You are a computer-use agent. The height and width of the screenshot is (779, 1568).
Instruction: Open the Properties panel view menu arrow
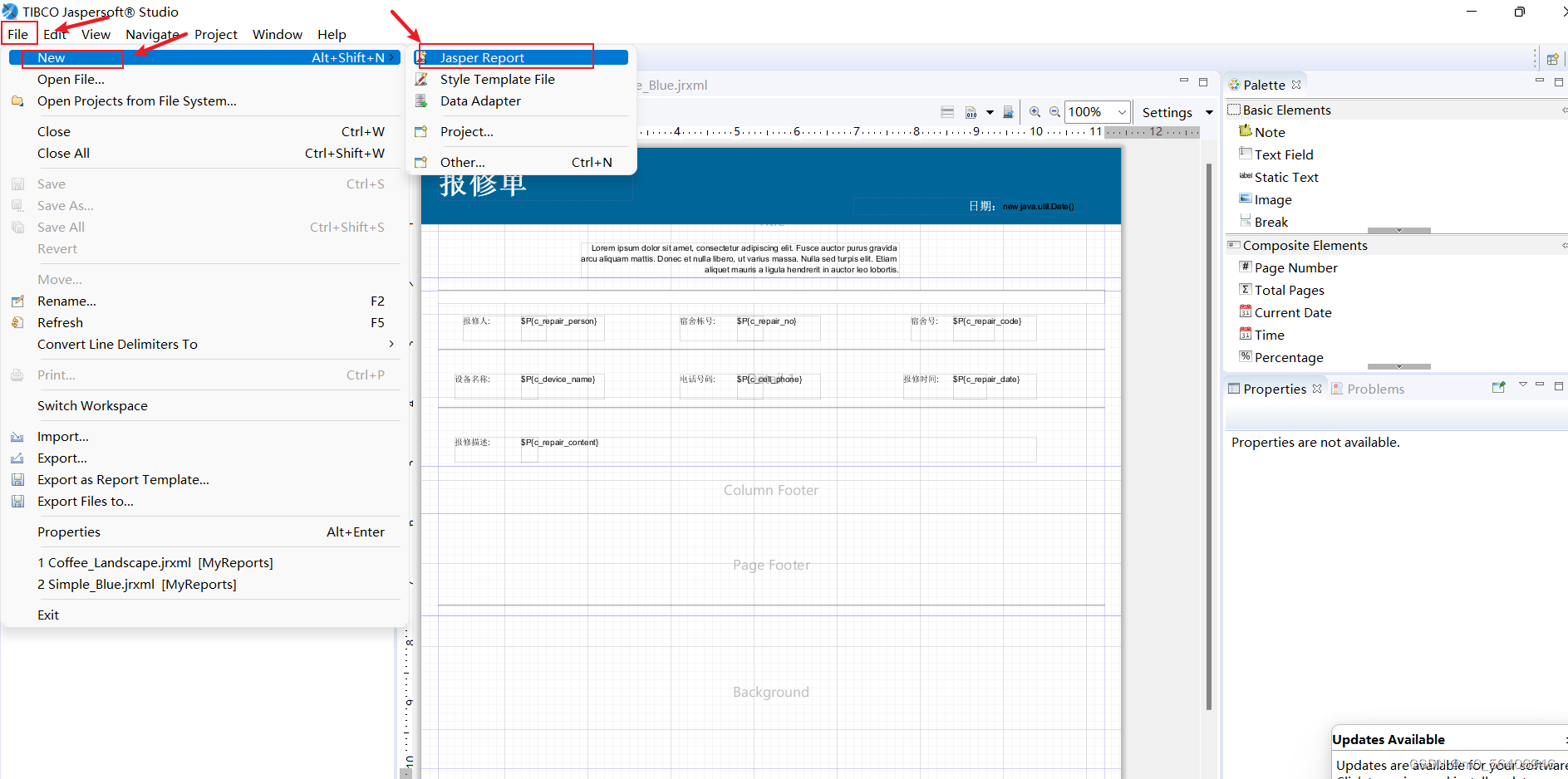click(x=1523, y=385)
